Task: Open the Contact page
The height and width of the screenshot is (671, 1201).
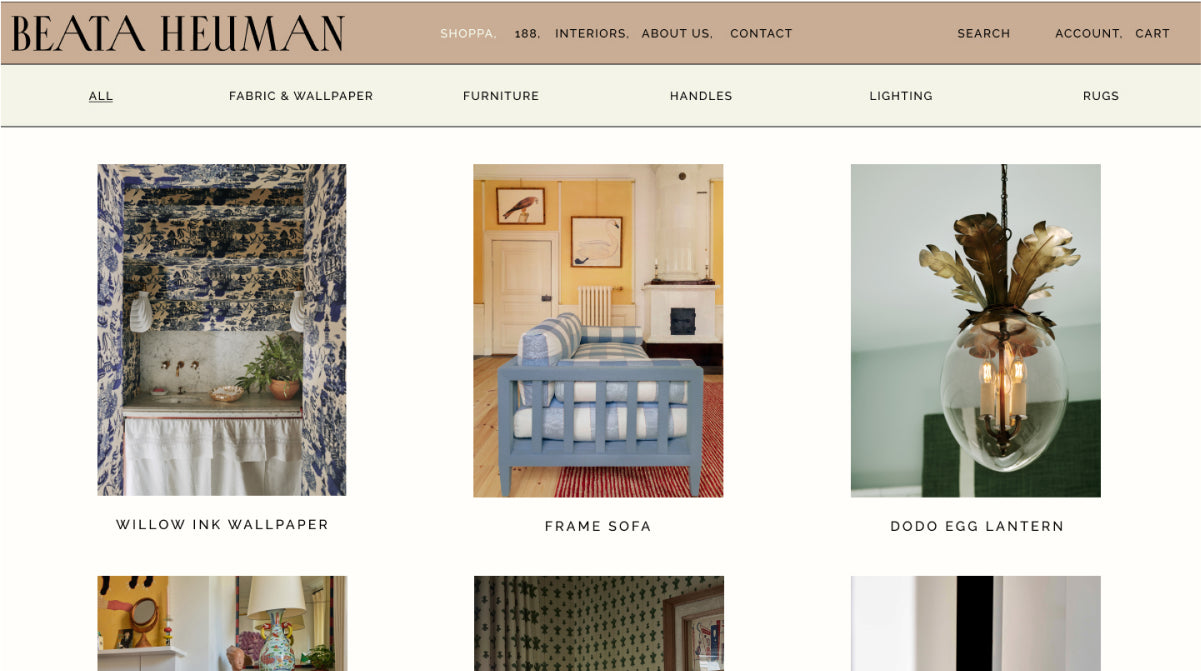Action: point(761,34)
